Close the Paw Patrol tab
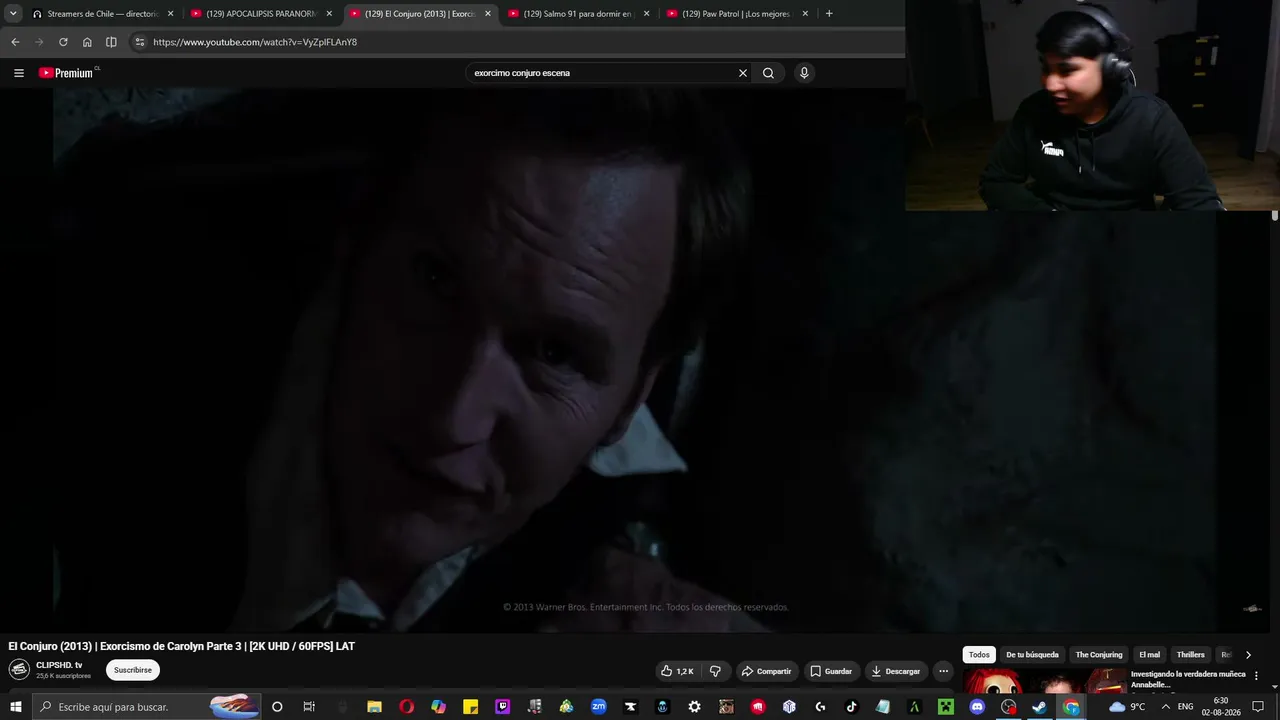 pyautogui.click(x=805, y=14)
